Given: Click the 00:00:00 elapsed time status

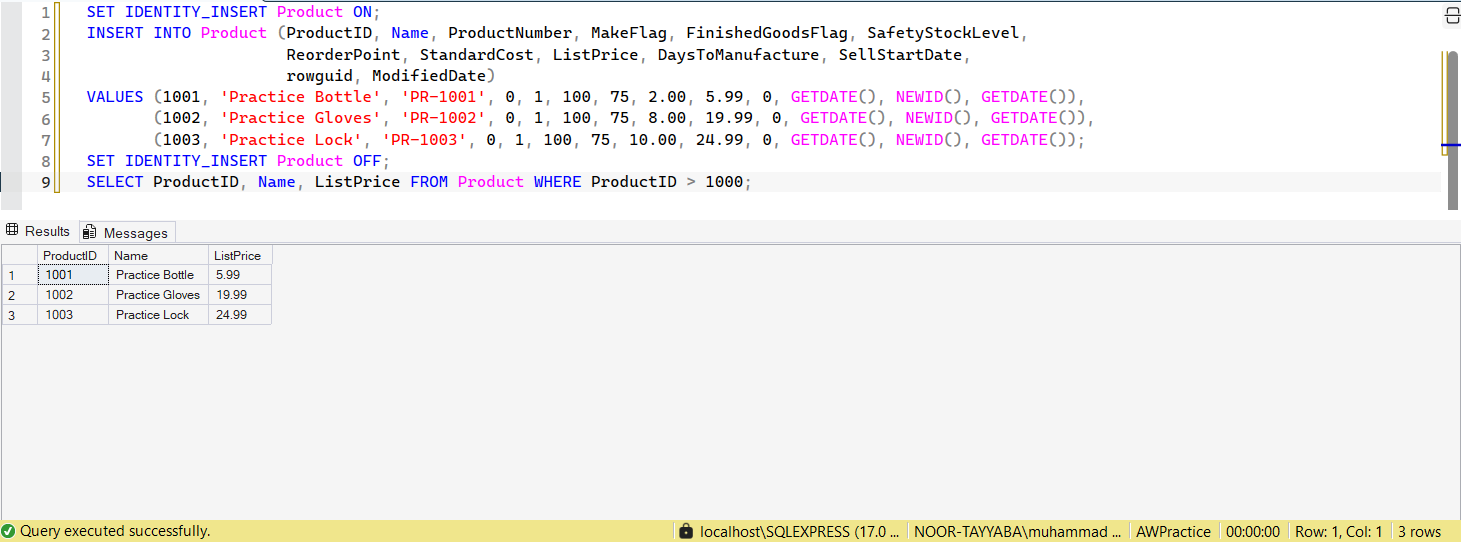Looking at the screenshot, I should pos(1252,532).
